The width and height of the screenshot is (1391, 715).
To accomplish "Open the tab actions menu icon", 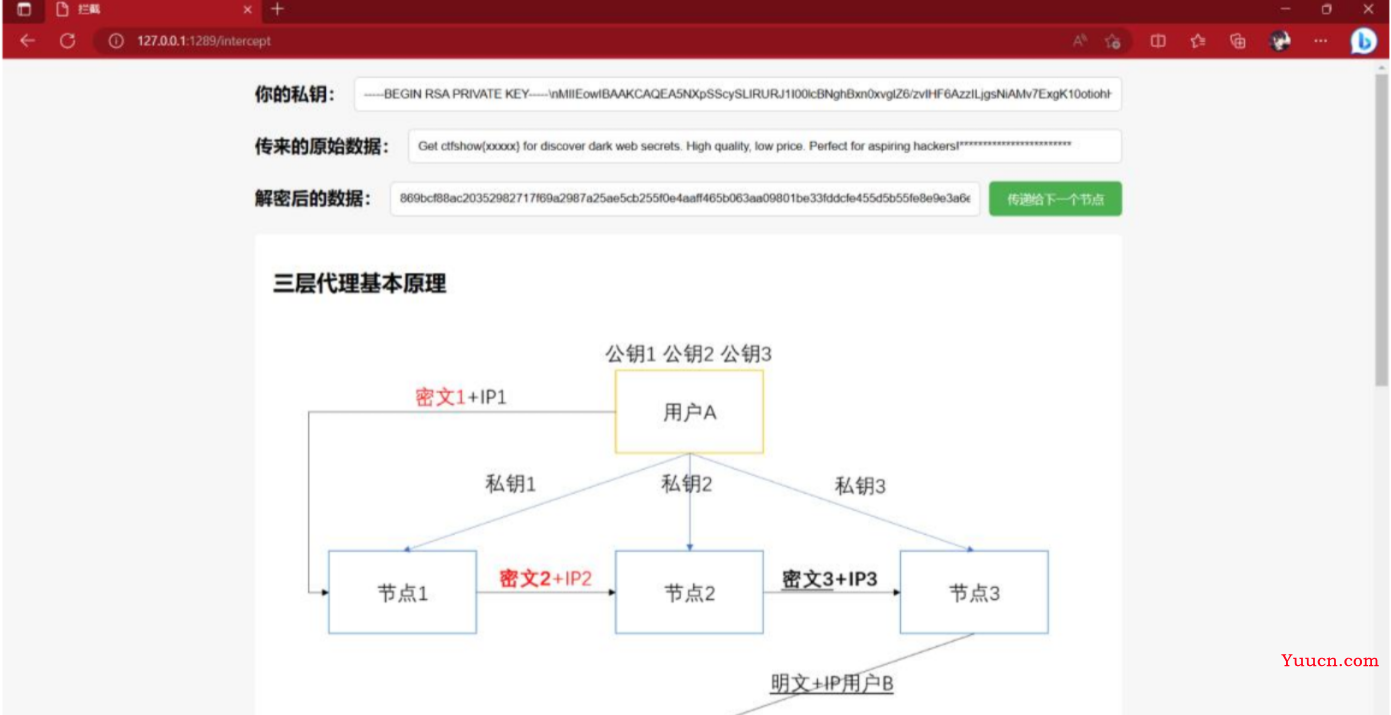I will click(24, 10).
